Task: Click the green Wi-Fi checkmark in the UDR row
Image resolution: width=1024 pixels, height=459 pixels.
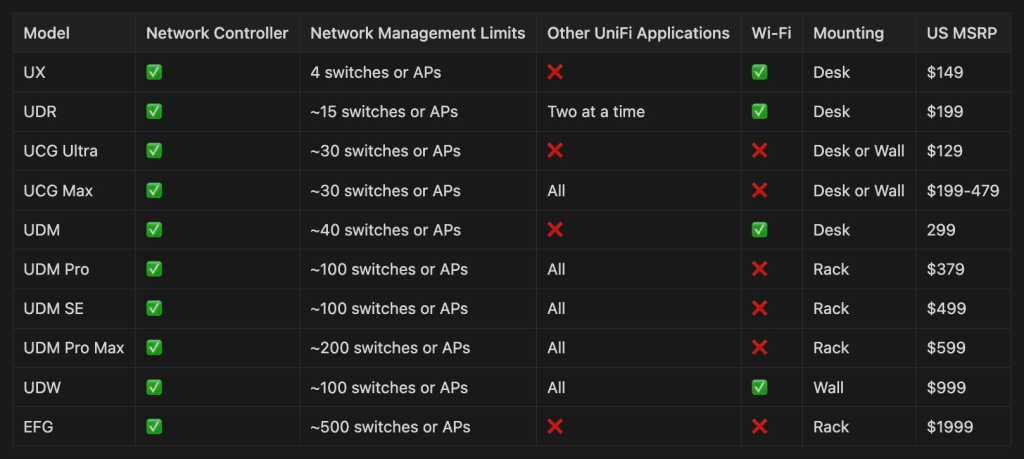Action: [760, 112]
